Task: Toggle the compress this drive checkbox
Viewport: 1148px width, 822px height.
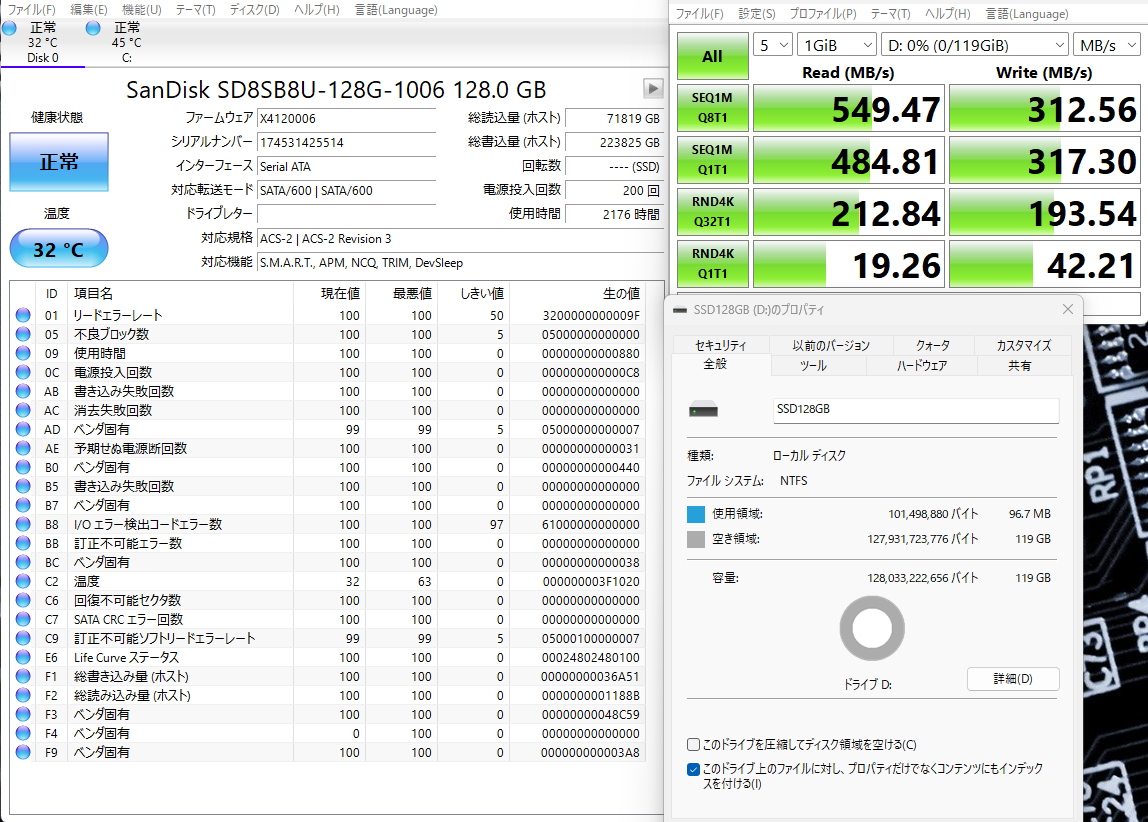Action: pyautogui.click(x=693, y=745)
